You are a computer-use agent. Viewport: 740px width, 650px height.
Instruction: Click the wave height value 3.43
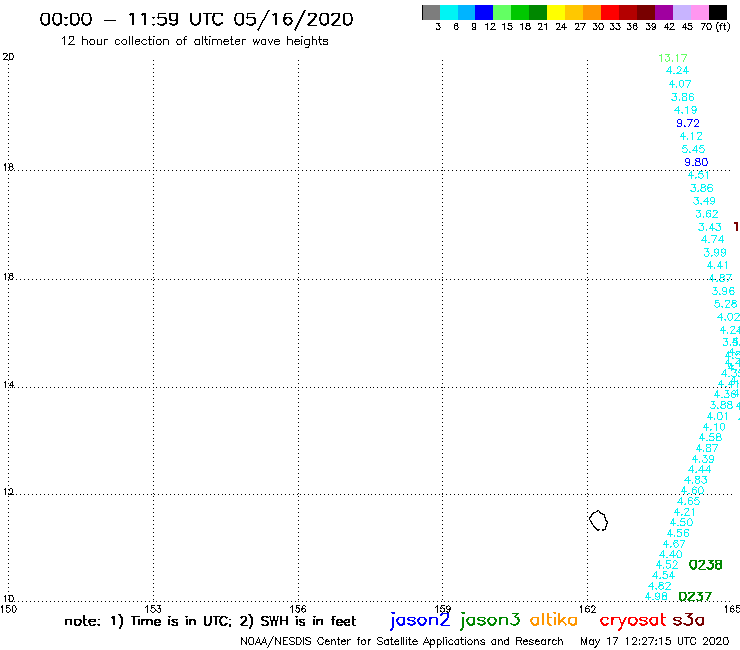(710, 227)
